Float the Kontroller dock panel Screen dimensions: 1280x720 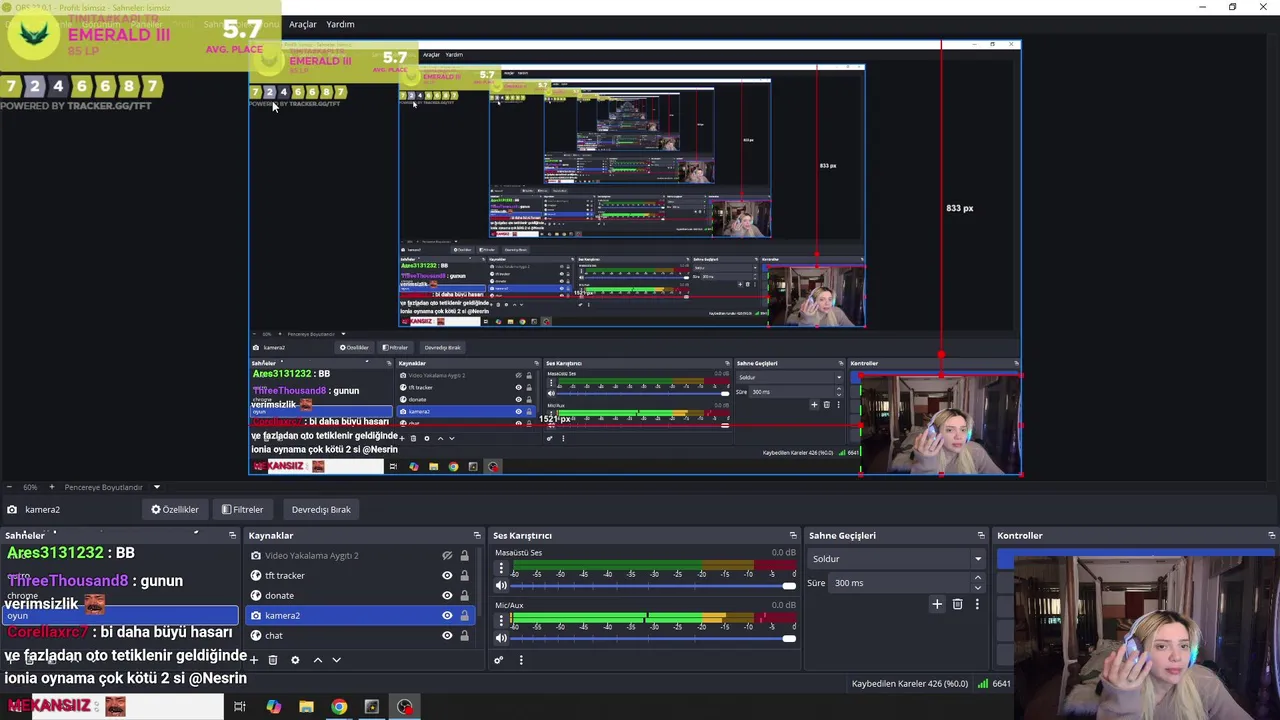coord(1271,536)
